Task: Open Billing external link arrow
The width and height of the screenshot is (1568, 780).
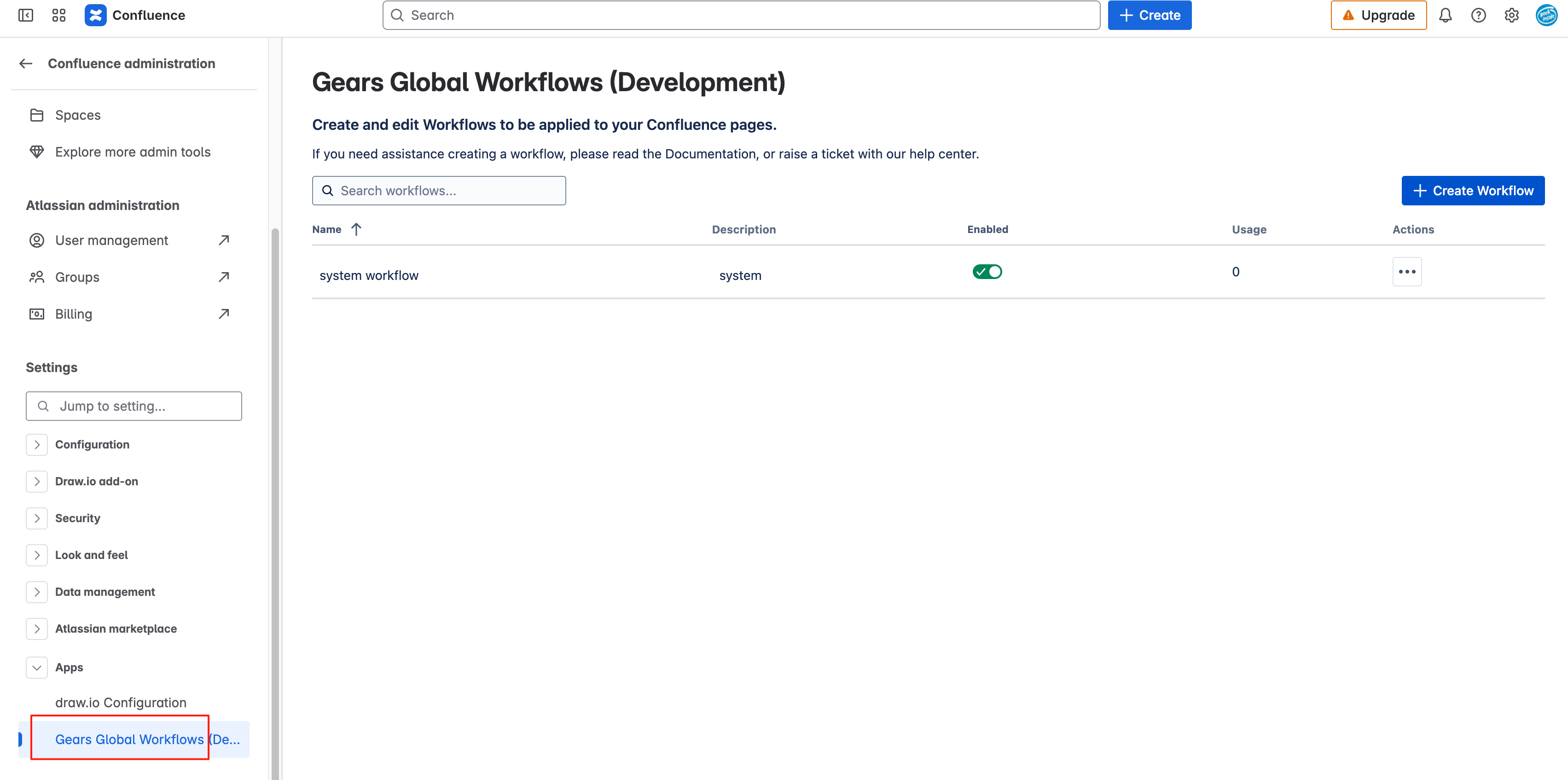Action: click(x=224, y=314)
